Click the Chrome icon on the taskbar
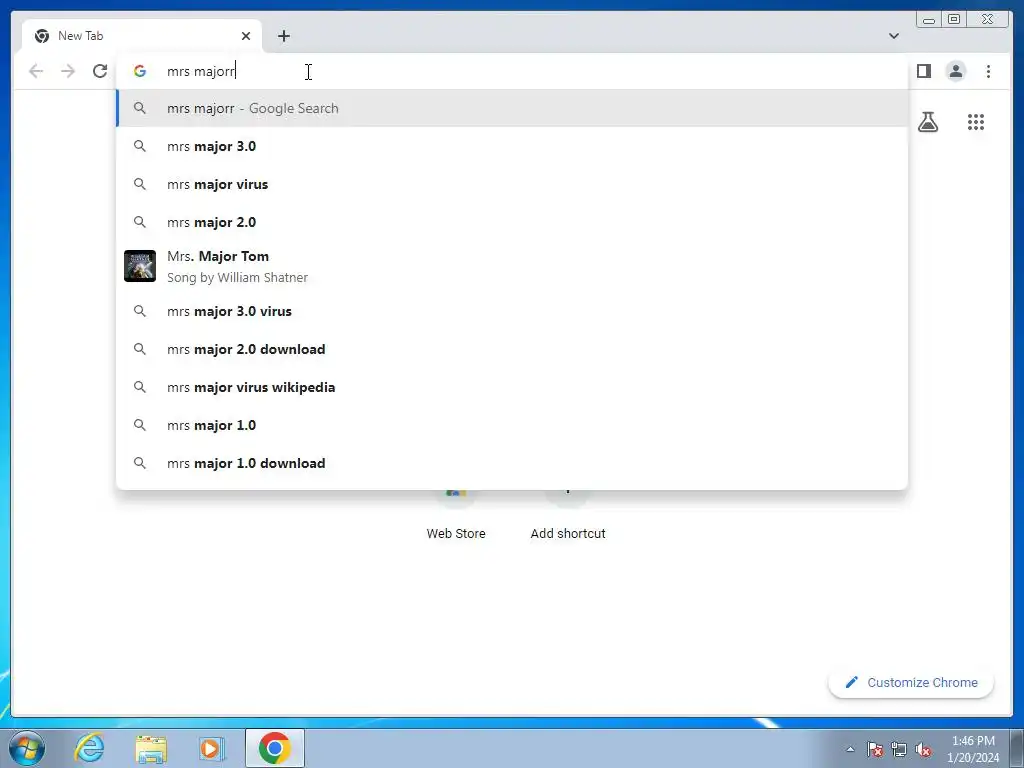Image resolution: width=1024 pixels, height=768 pixels. (x=275, y=748)
